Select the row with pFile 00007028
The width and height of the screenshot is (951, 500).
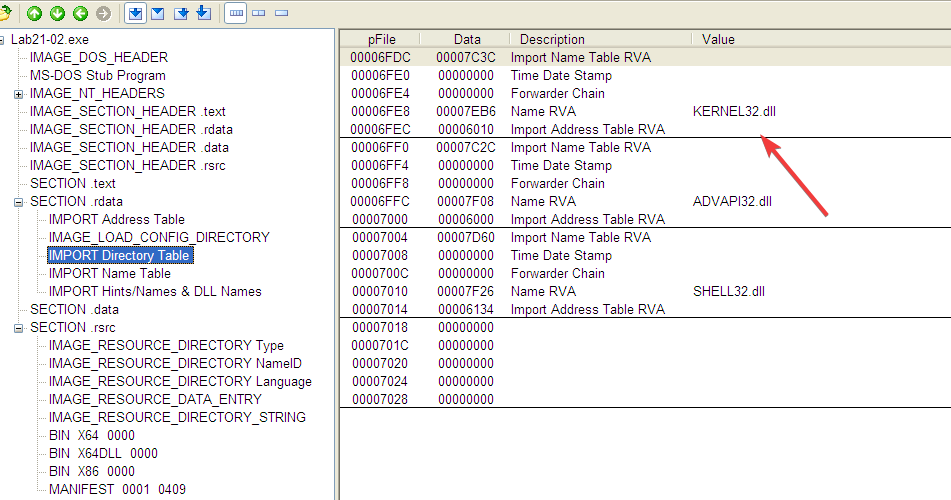pos(645,399)
